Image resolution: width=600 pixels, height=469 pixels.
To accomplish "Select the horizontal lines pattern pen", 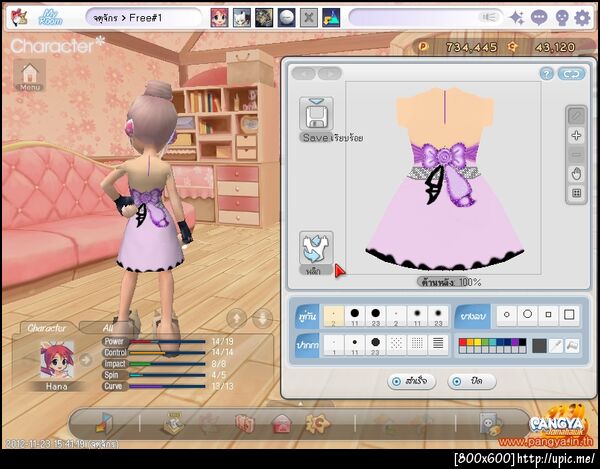I will click(438, 345).
